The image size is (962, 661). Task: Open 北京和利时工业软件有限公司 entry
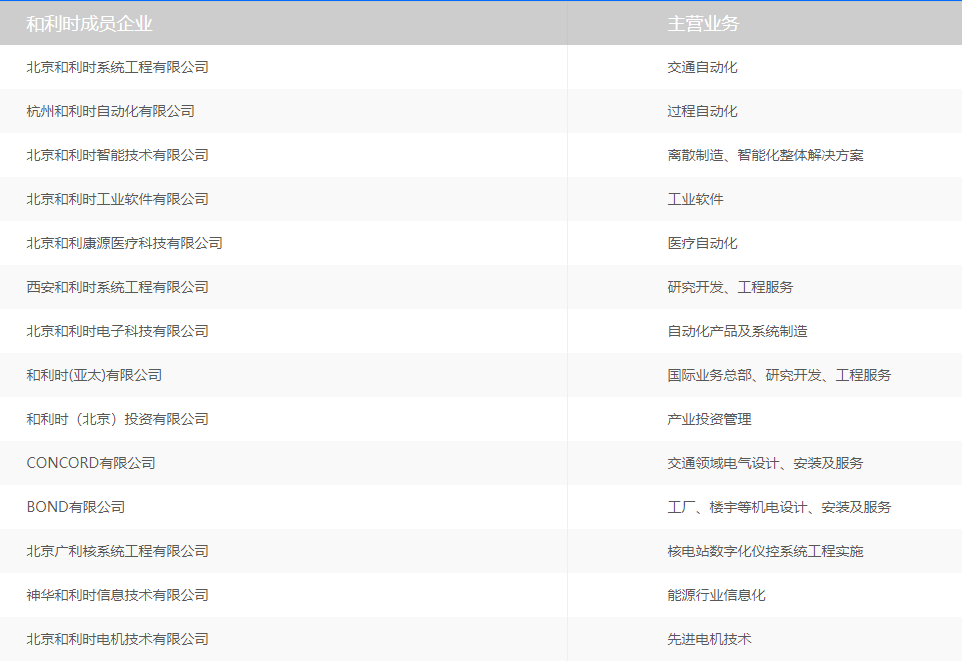[x=117, y=199]
